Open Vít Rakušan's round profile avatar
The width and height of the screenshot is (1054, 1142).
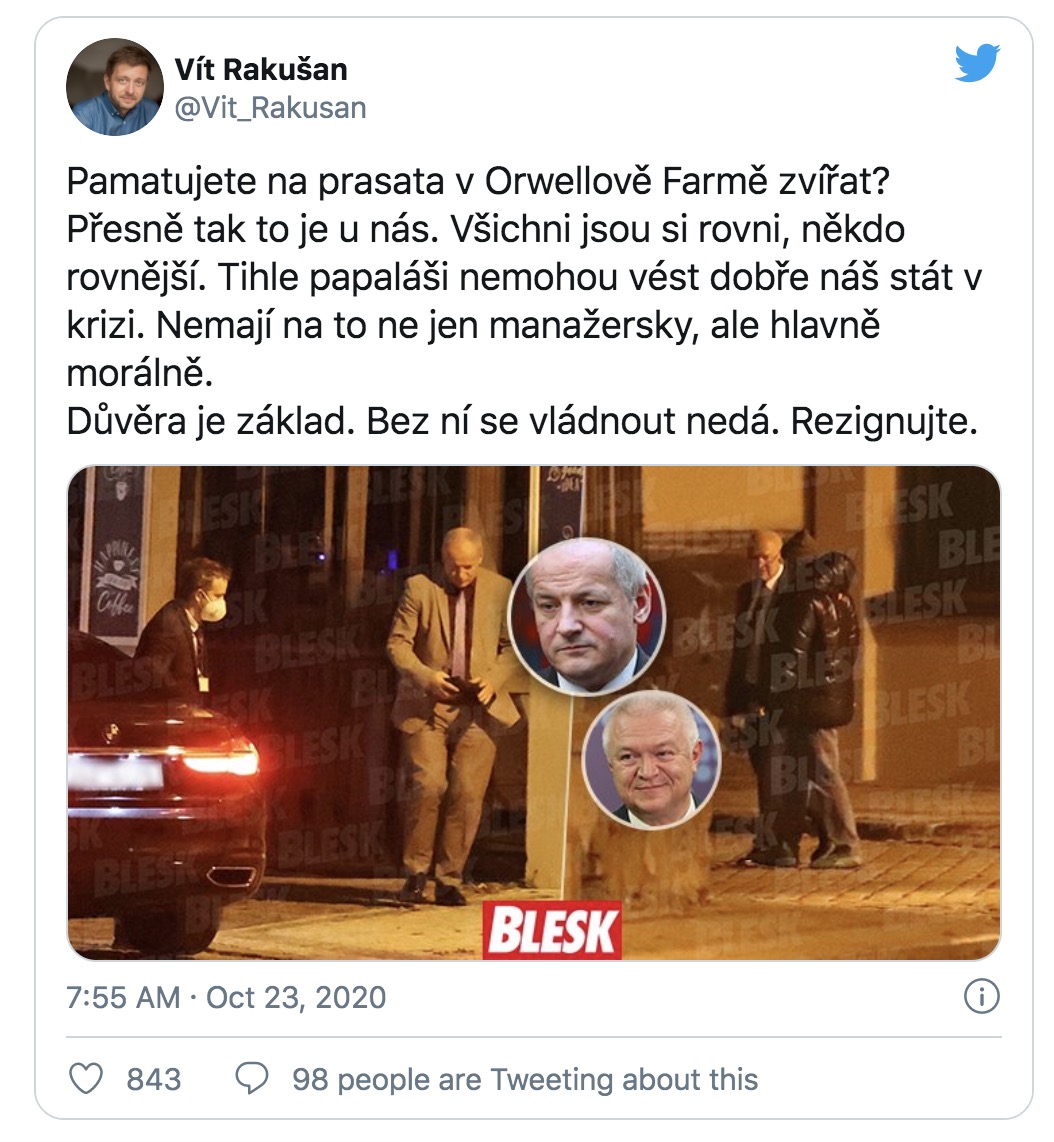click(x=114, y=87)
